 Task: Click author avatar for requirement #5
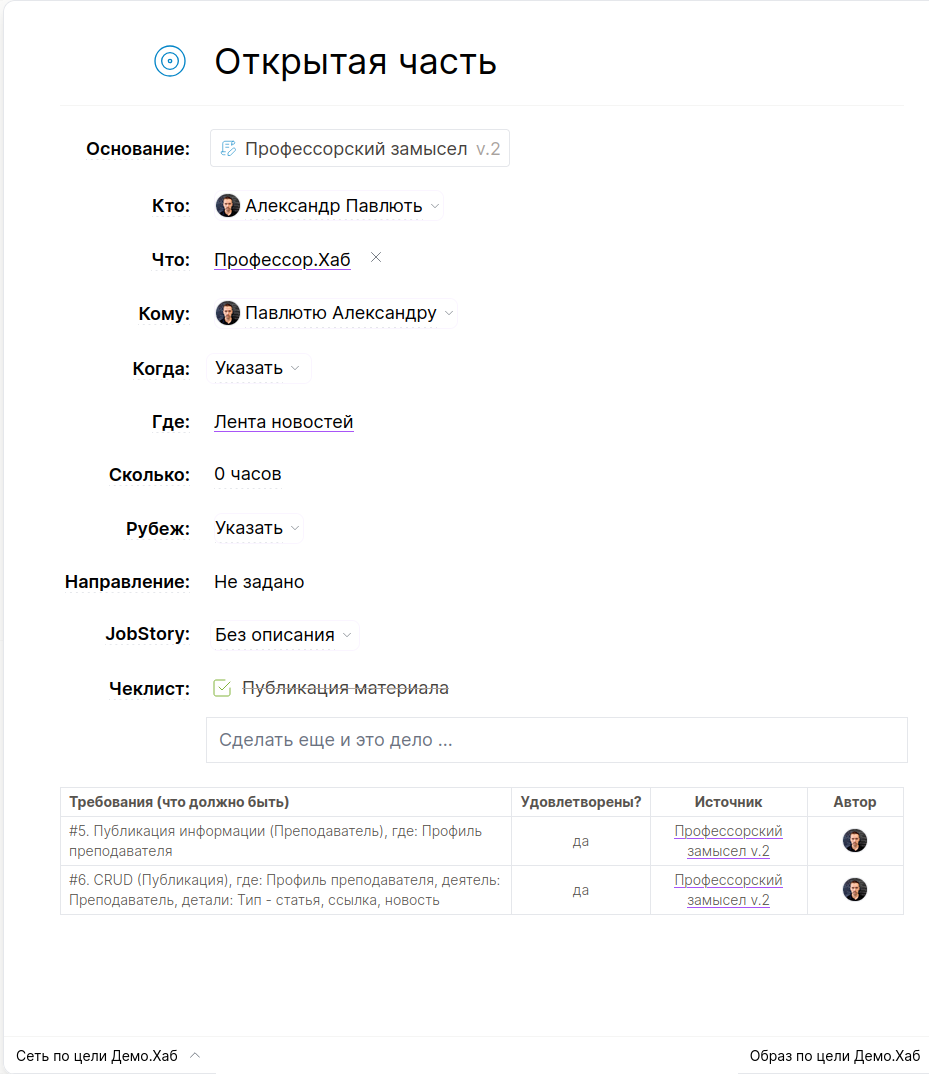(854, 841)
